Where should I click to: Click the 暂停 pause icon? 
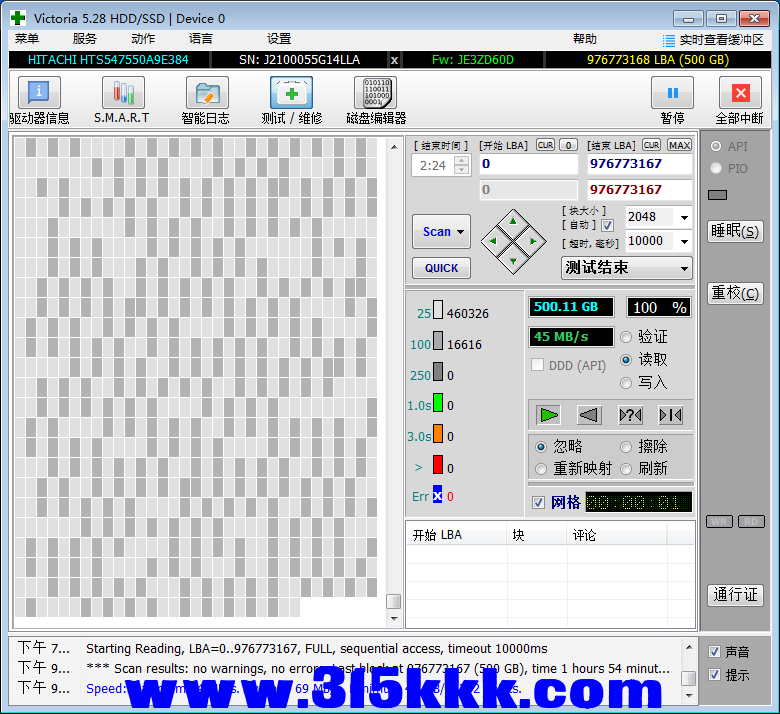click(x=672, y=94)
